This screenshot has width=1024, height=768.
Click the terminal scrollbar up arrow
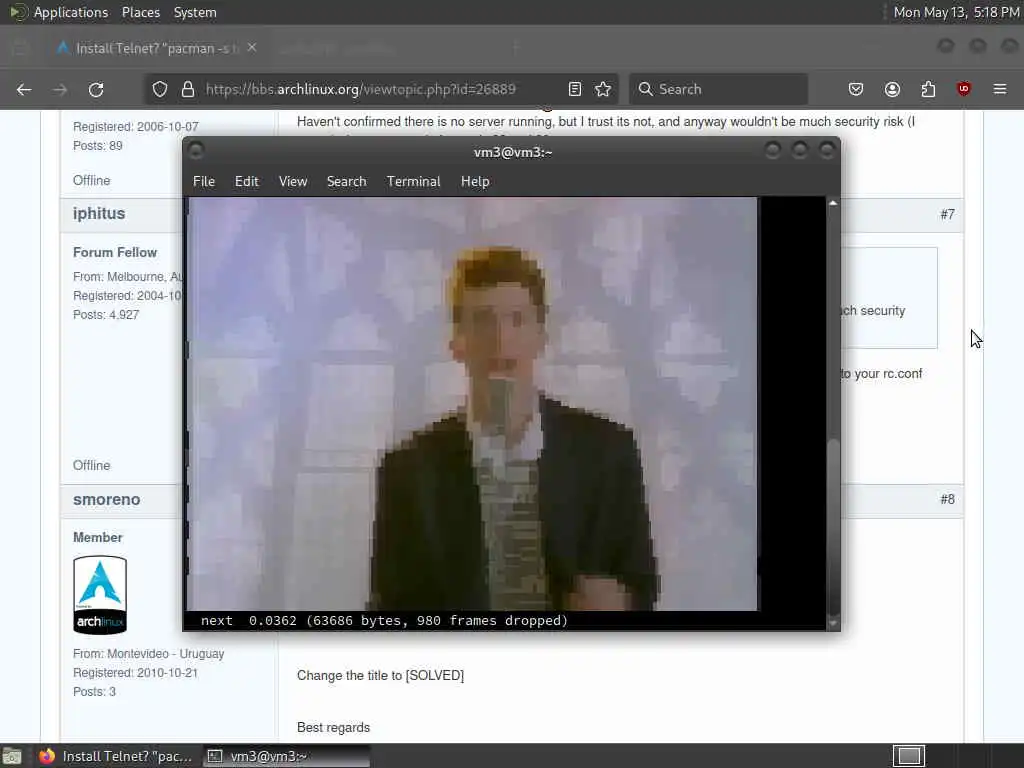coord(833,204)
